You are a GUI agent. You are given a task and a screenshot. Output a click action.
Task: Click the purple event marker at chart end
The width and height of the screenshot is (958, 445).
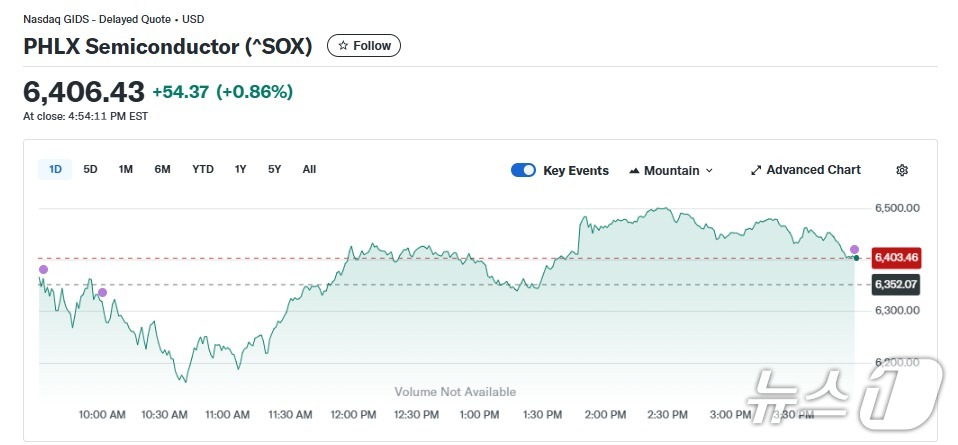click(854, 249)
